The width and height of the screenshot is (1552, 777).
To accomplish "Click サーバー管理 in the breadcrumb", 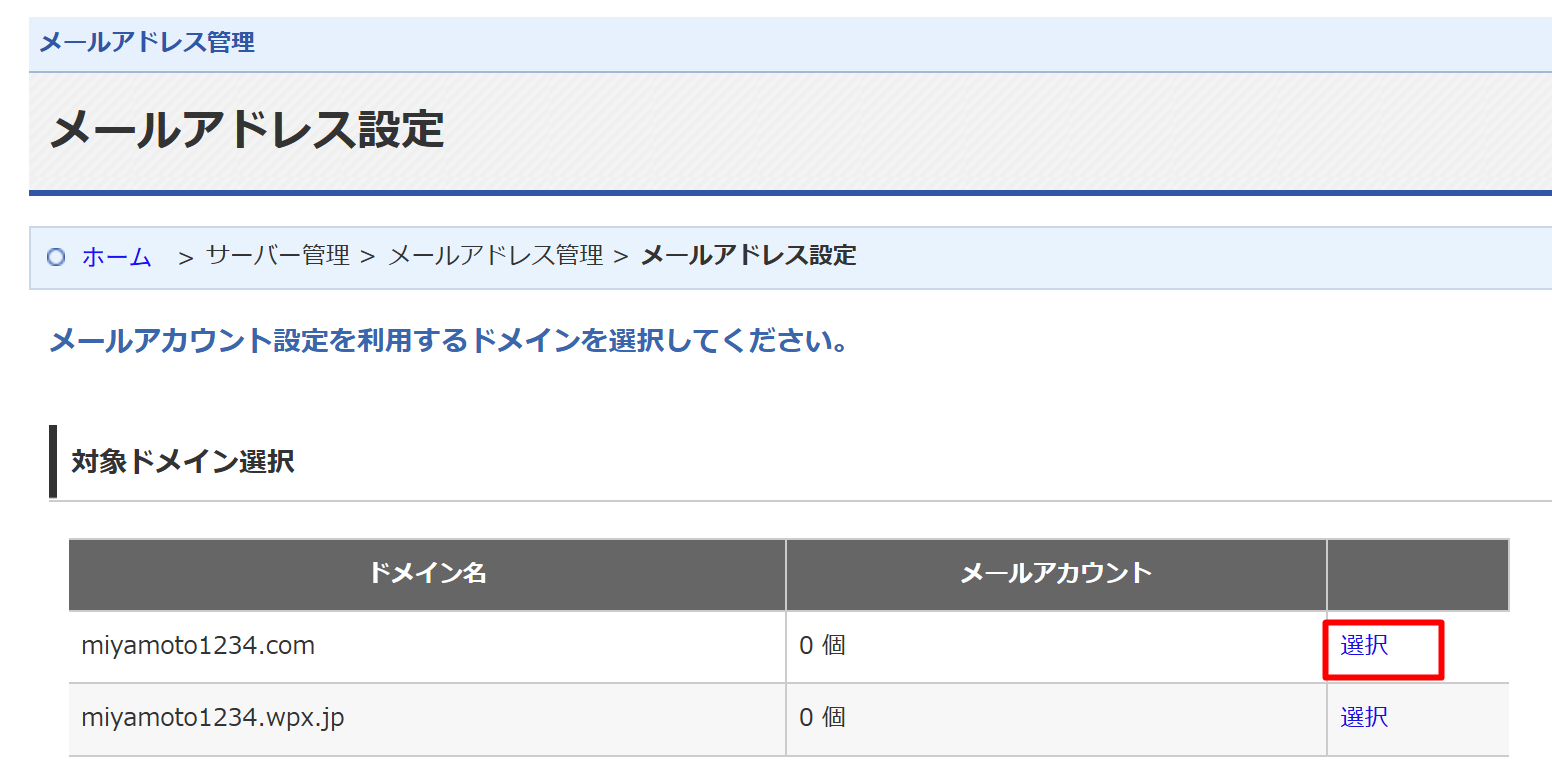I will click(x=277, y=256).
